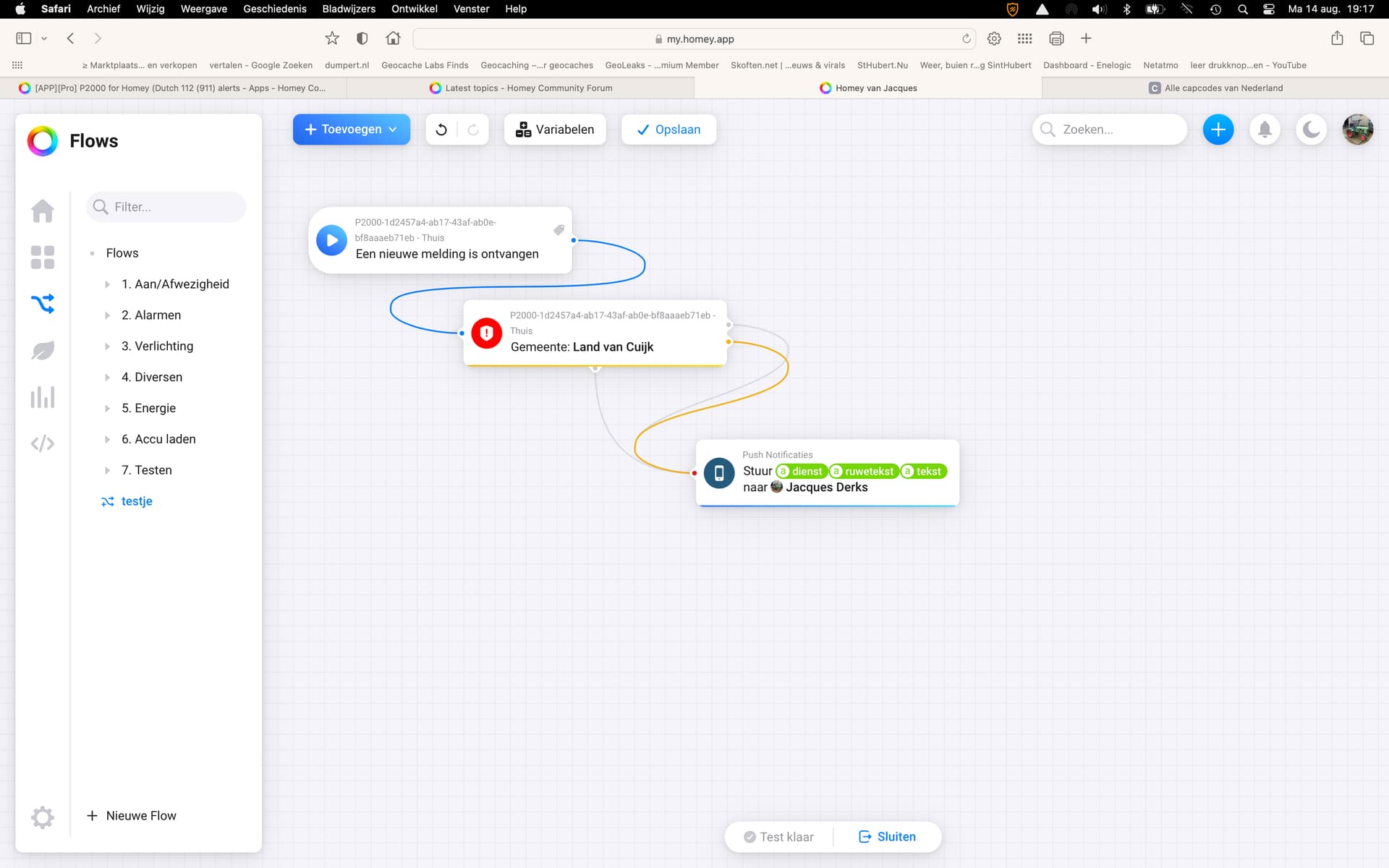The height and width of the screenshot is (868, 1389).
Task: Click the Opslaan save button
Action: (668, 129)
